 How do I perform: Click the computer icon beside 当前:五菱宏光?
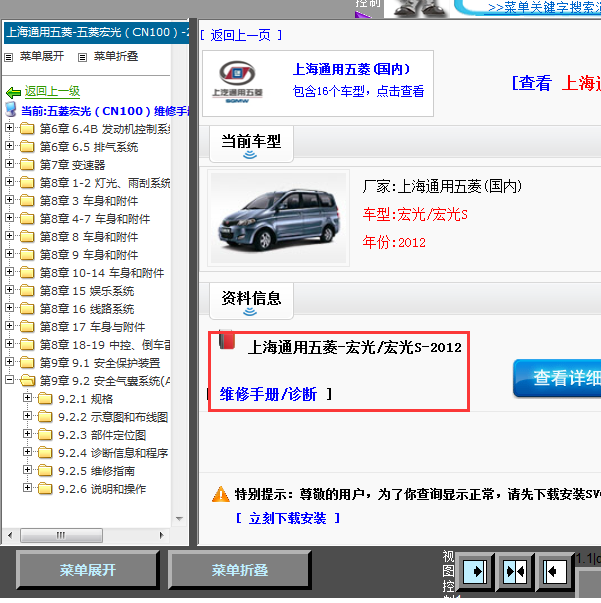[11, 110]
